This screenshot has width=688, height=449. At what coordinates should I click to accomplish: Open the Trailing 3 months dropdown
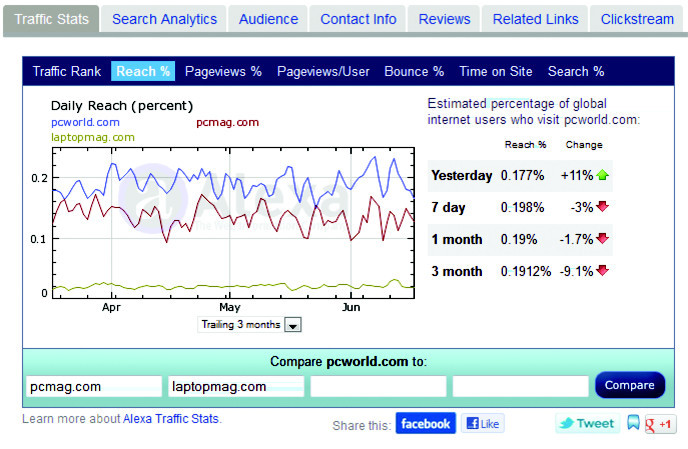click(x=292, y=324)
